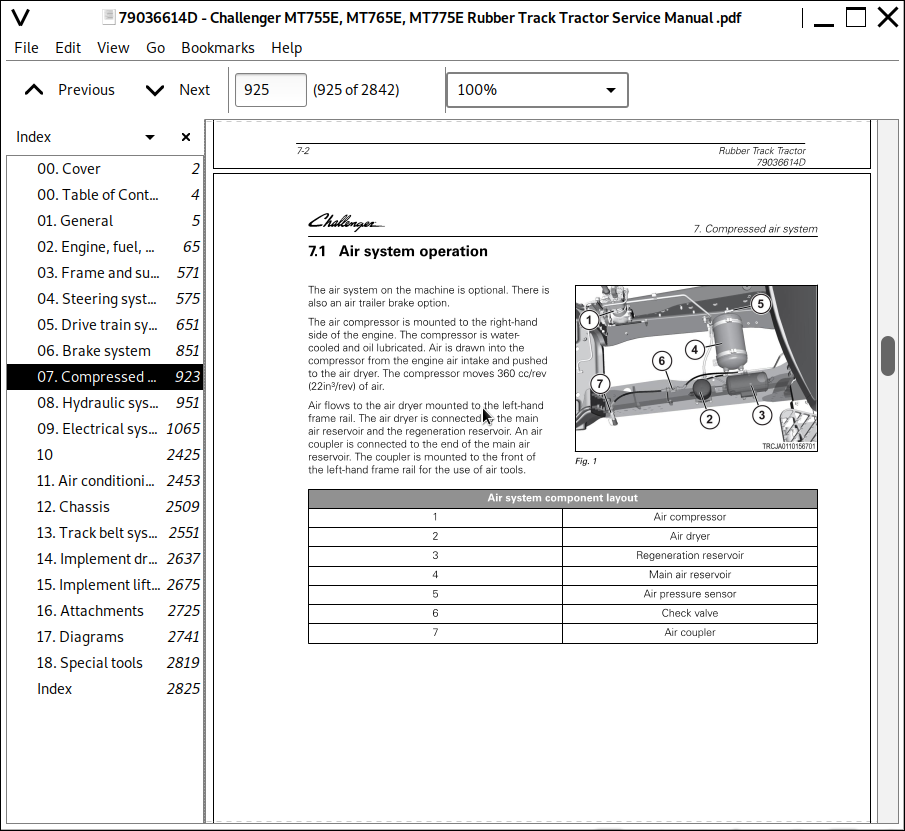Select 00. Cover in the index
This screenshot has height=831, width=905.
(105, 169)
